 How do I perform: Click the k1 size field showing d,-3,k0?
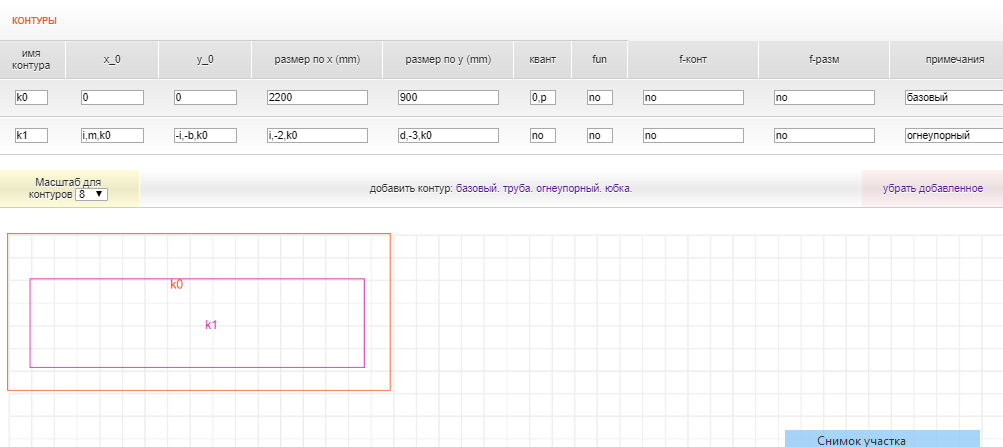tap(447, 135)
